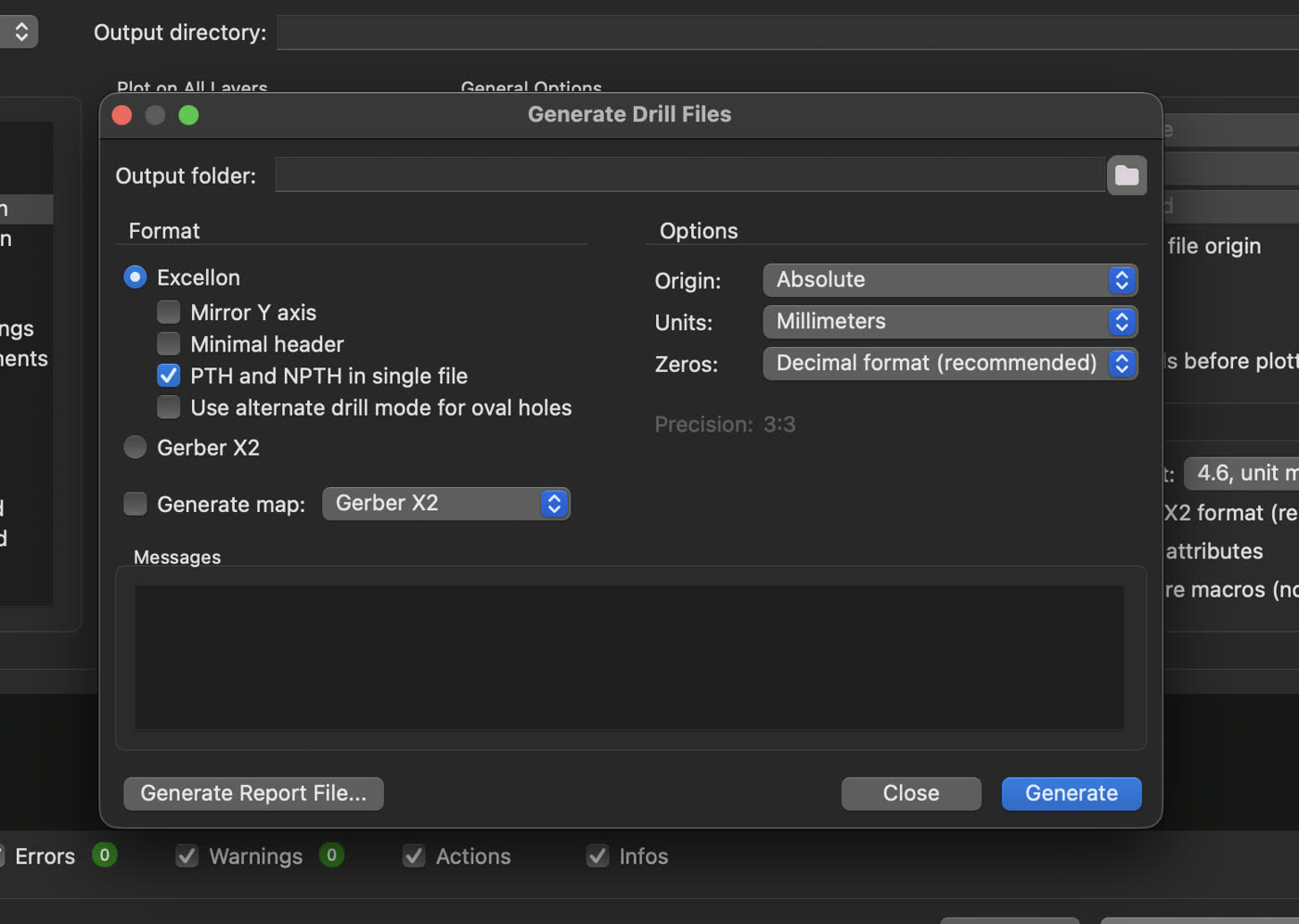Browse for an output folder
This screenshot has width=1299, height=924.
(1126, 175)
